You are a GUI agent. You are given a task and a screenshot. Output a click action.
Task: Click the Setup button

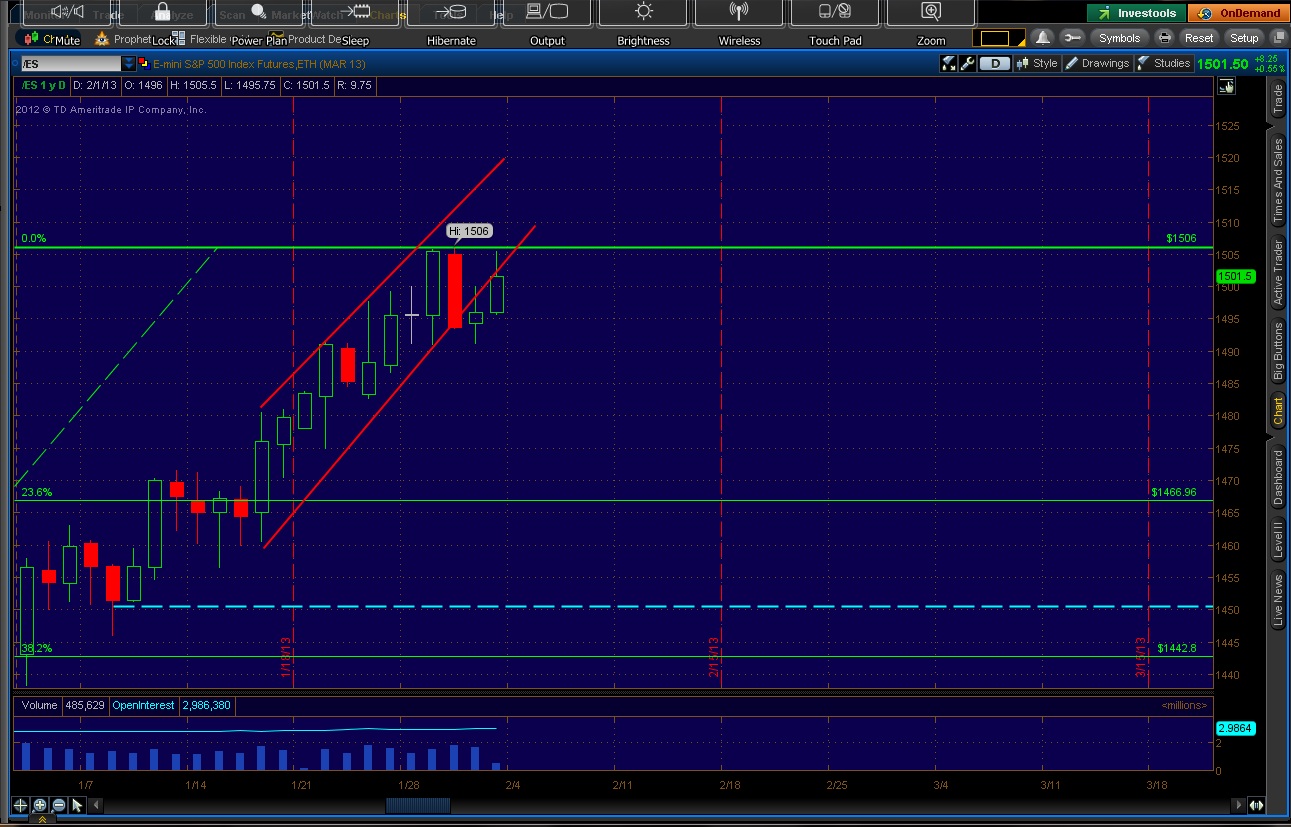tap(1244, 38)
